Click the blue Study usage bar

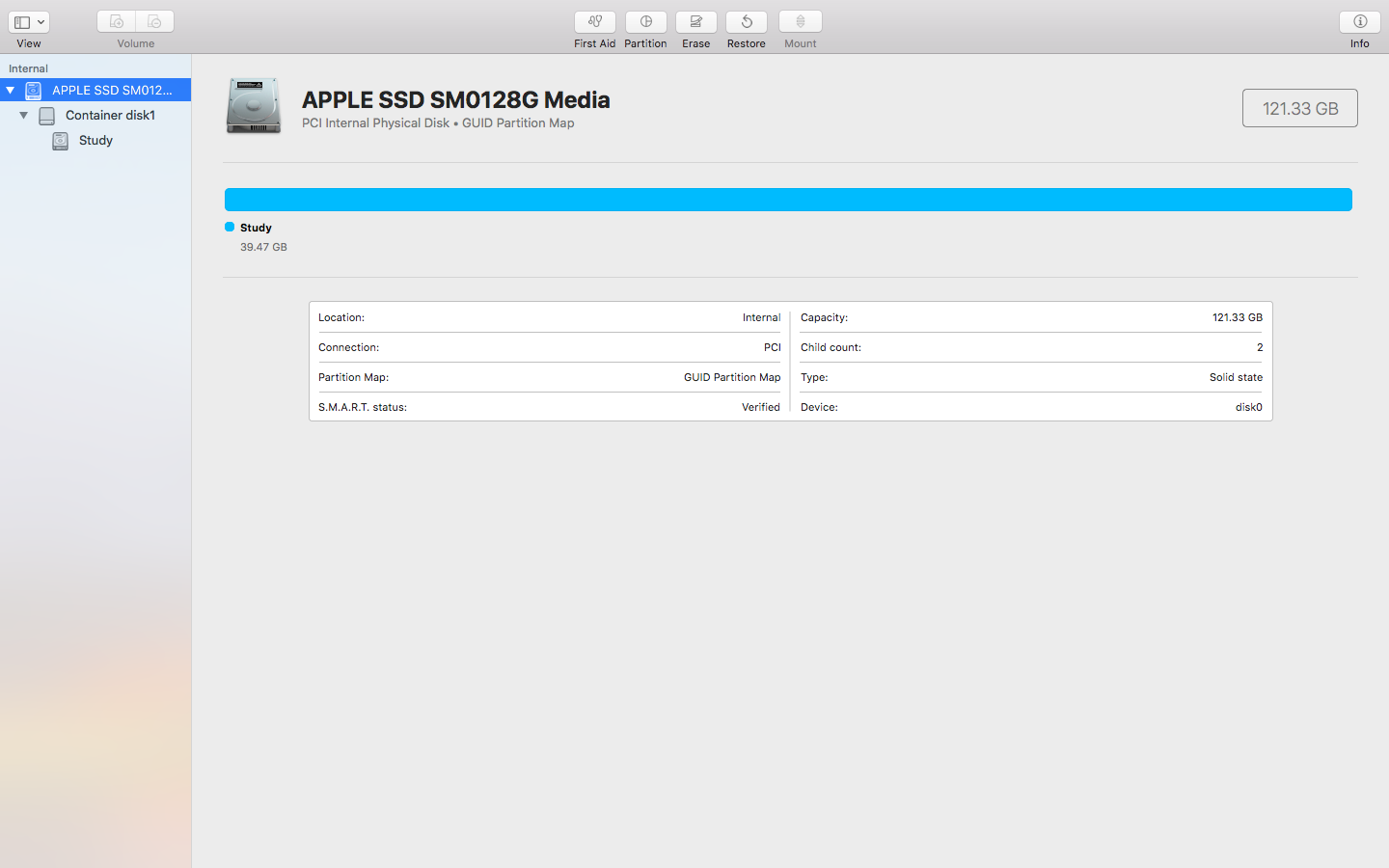pyautogui.click(x=788, y=200)
